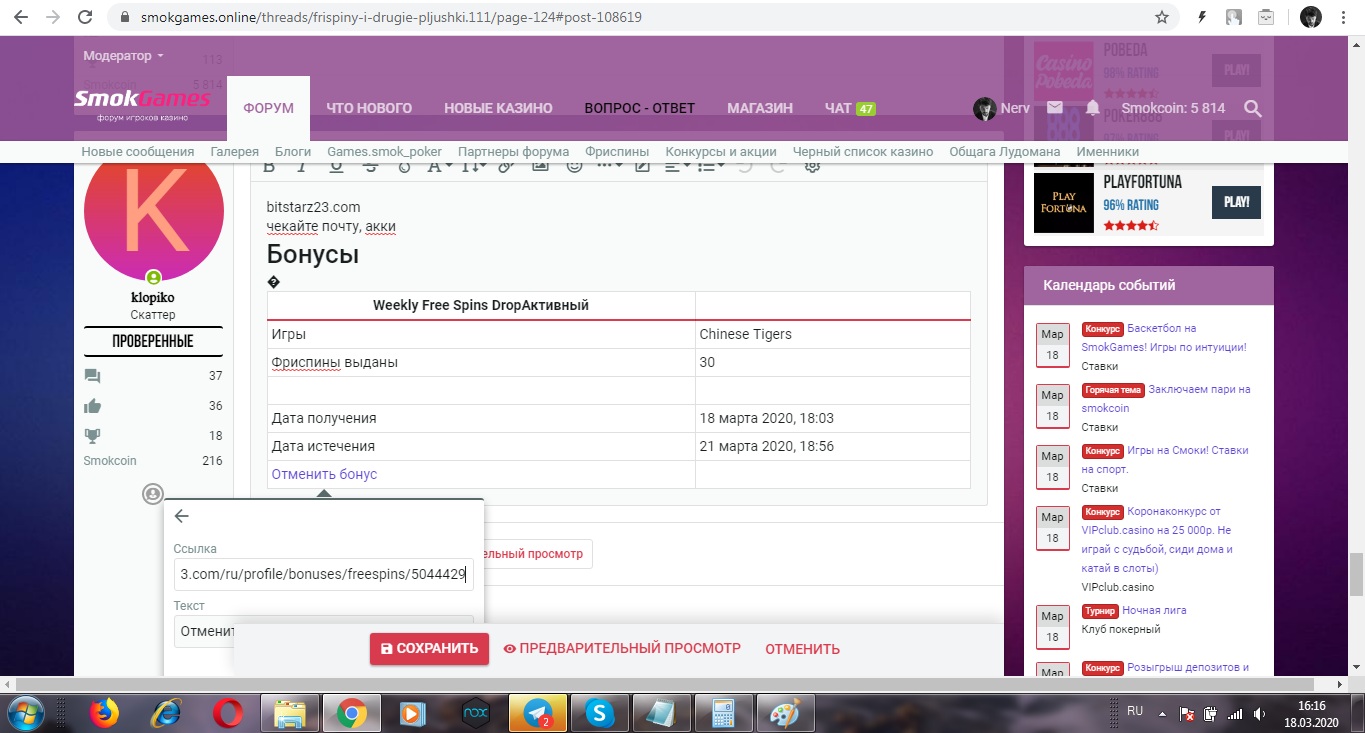The width and height of the screenshot is (1365, 733).
Task: Click the SmokGames logo
Action: click(x=142, y=103)
